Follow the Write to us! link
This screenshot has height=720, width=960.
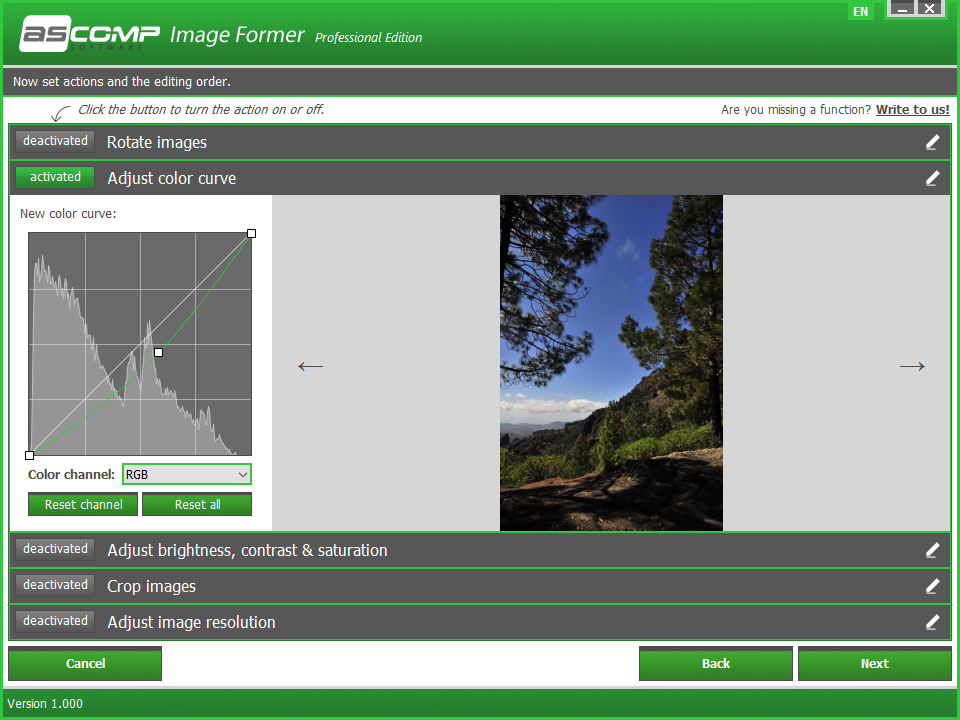point(912,110)
